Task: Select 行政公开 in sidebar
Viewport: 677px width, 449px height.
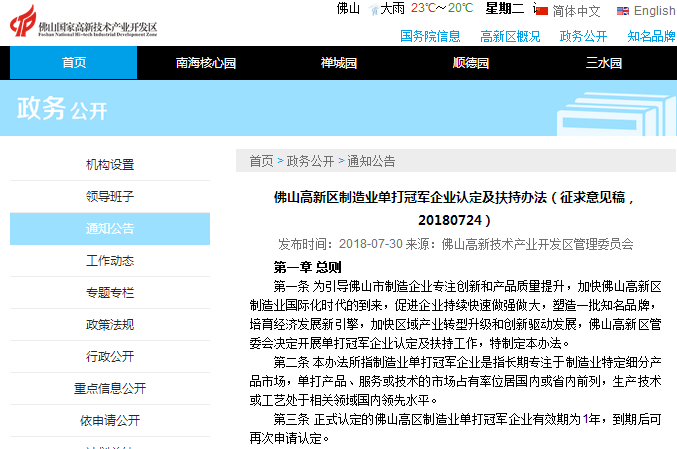Action: tap(110, 356)
